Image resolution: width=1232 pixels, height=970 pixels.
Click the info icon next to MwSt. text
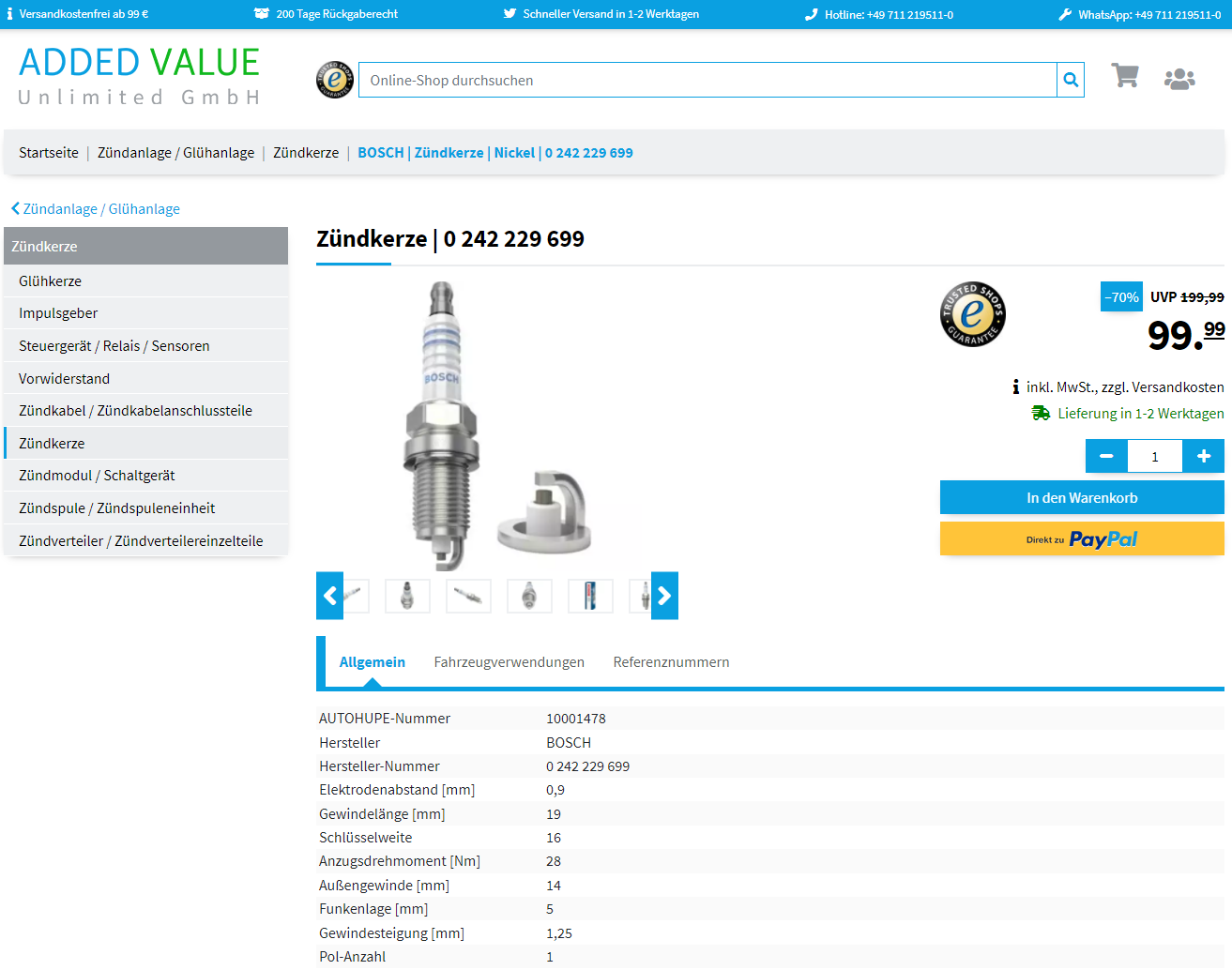[1015, 386]
